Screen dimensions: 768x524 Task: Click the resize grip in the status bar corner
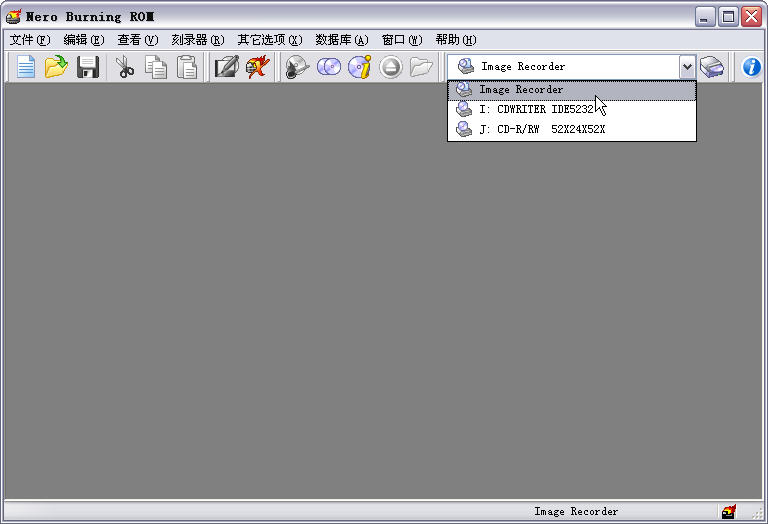pos(758,512)
